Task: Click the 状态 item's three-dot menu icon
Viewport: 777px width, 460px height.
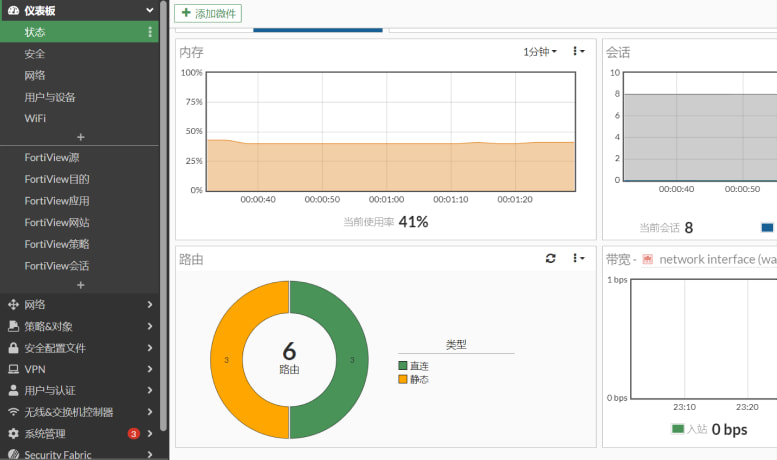Action: point(151,32)
